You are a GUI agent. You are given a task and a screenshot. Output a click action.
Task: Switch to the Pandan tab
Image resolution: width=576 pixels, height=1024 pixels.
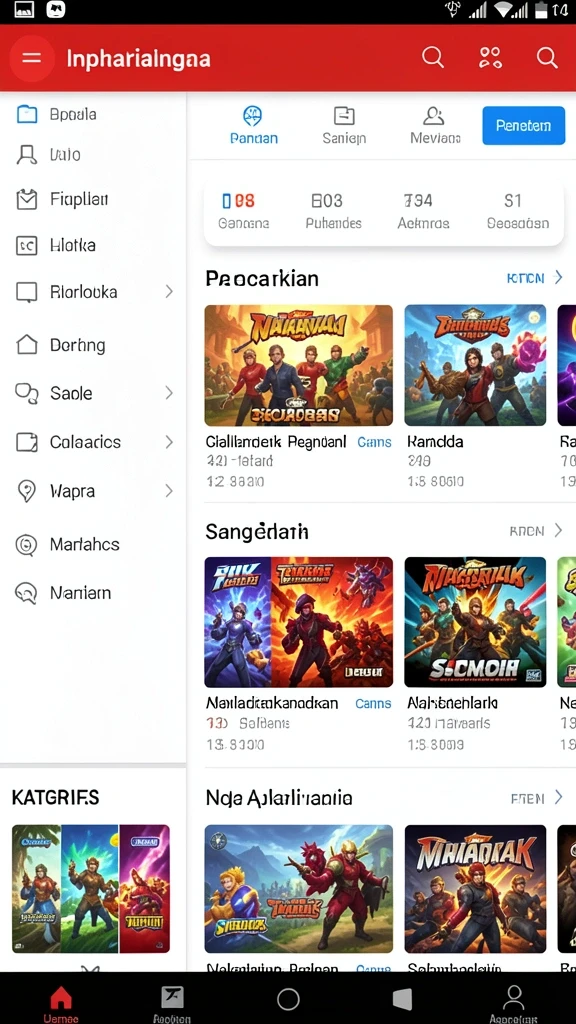[x=253, y=125]
